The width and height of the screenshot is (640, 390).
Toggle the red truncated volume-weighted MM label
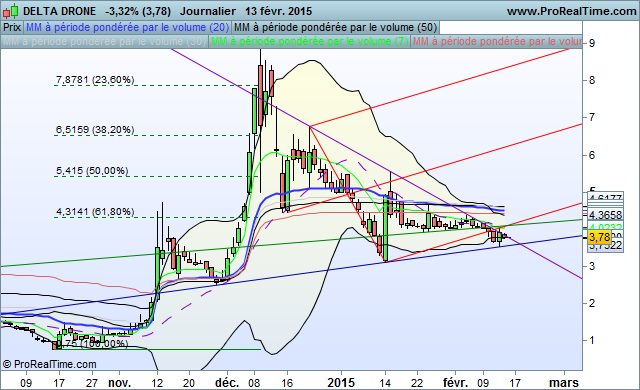click(x=497, y=42)
